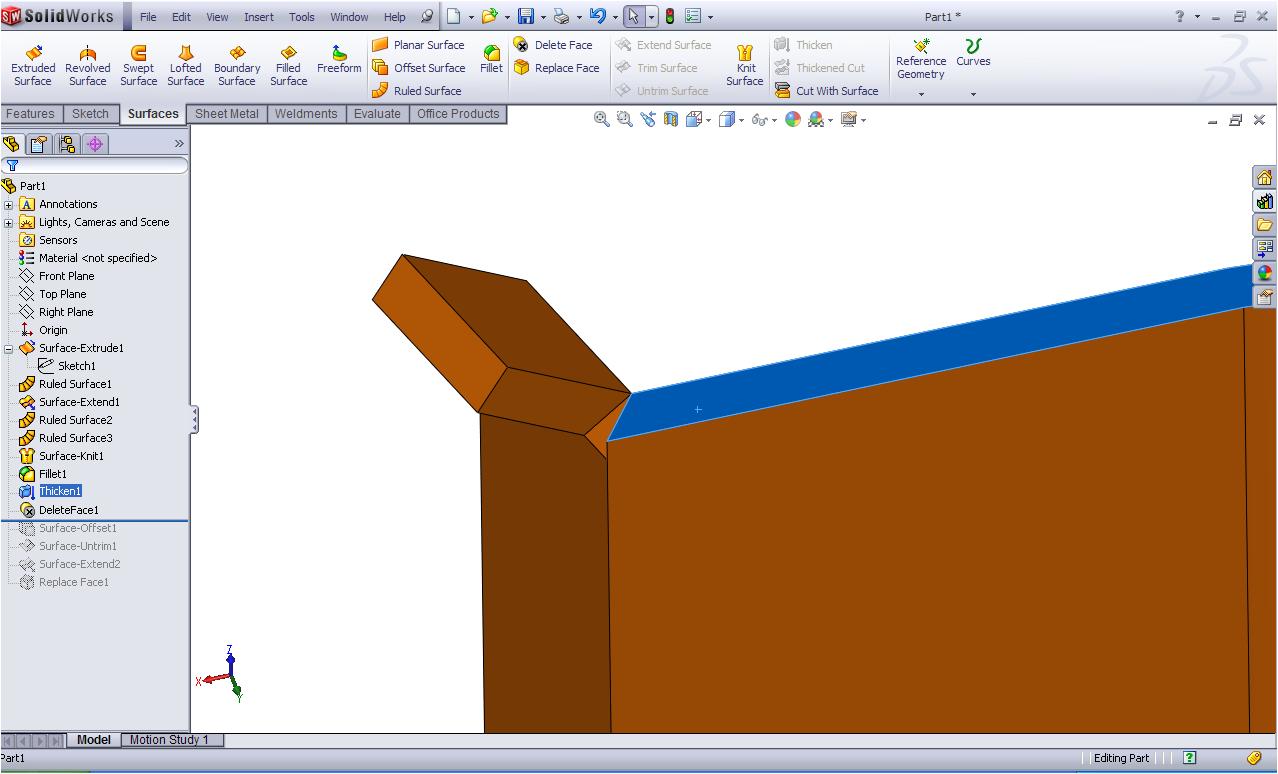Click the Open folder icon

(x=489, y=16)
